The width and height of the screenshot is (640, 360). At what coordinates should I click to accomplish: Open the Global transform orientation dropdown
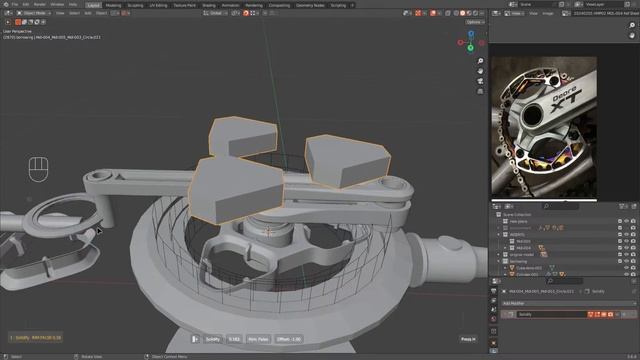[215, 13]
